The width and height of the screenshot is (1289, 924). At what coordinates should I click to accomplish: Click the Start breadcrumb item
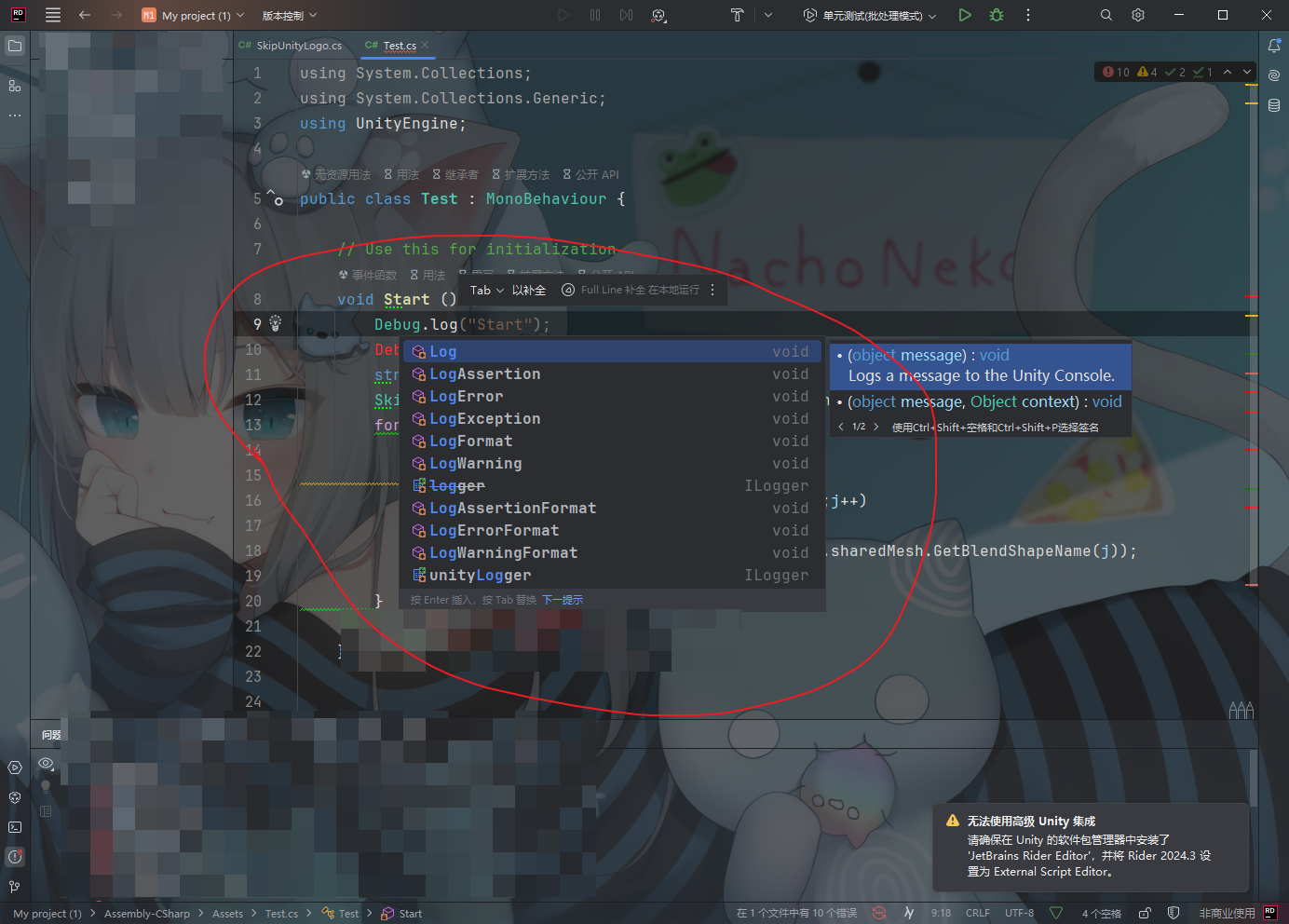(x=402, y=914)
